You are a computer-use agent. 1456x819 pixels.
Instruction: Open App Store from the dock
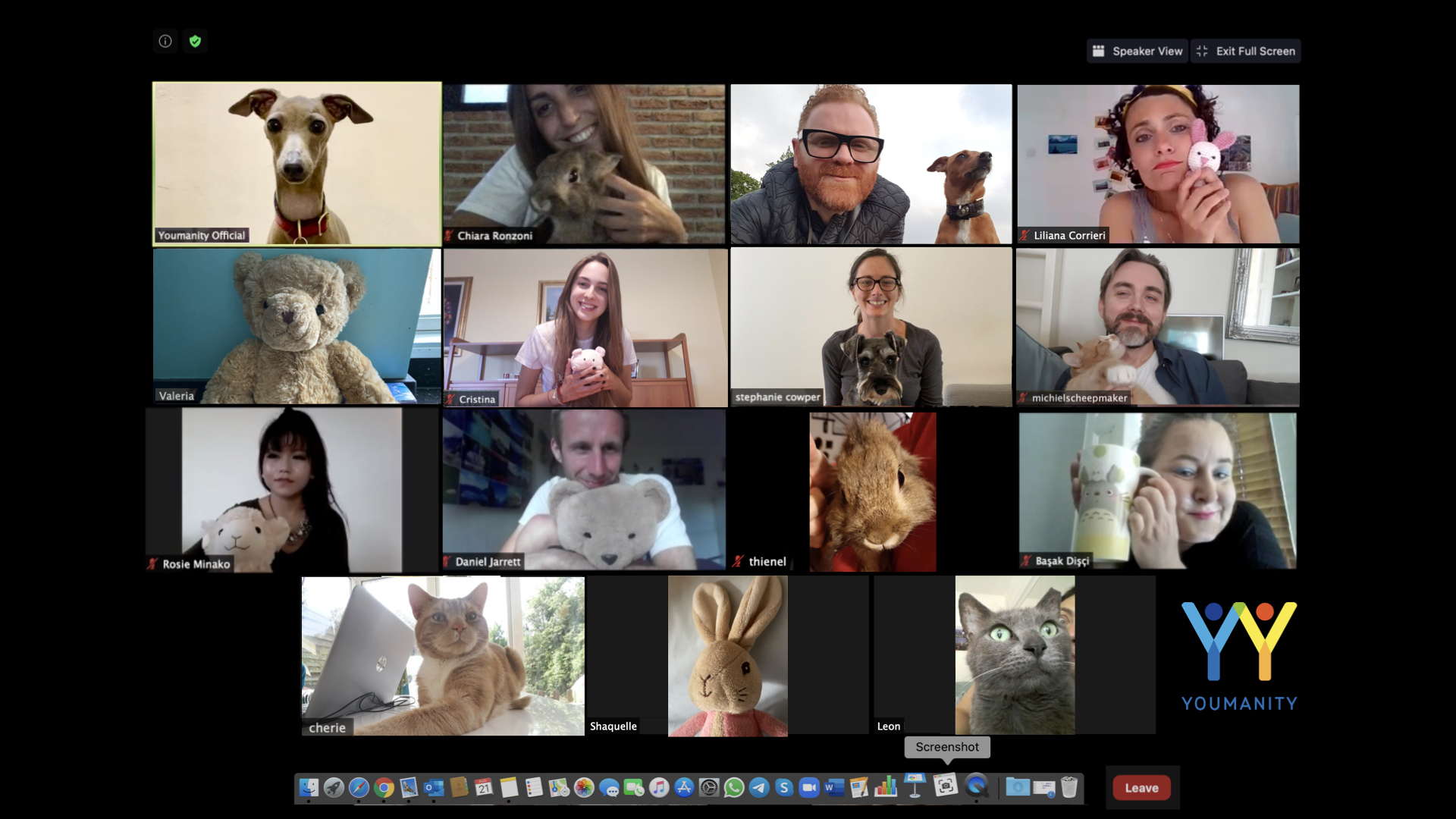coord(684,788)
